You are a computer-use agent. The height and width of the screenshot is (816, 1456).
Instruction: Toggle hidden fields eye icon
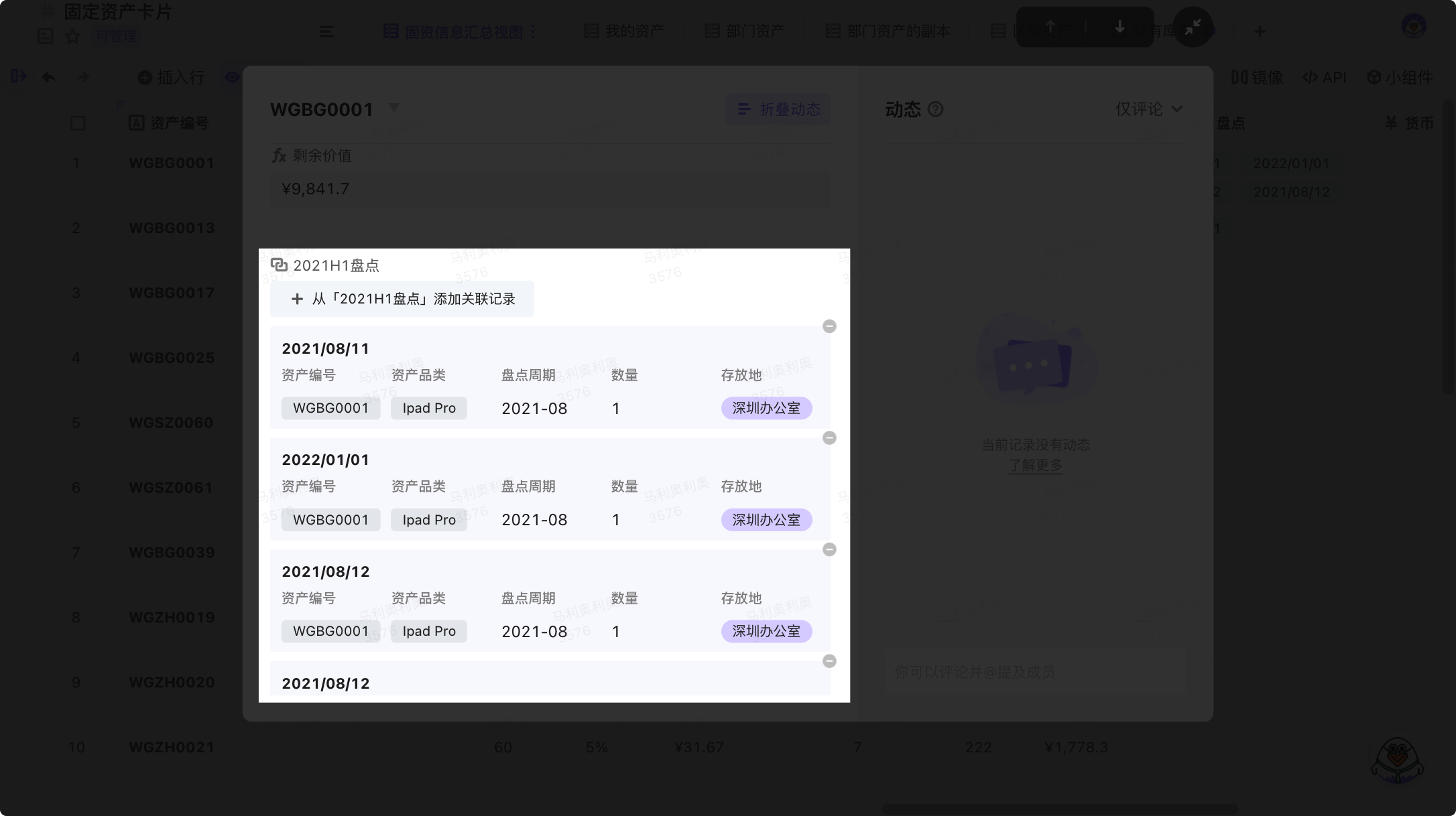point(232,77)
